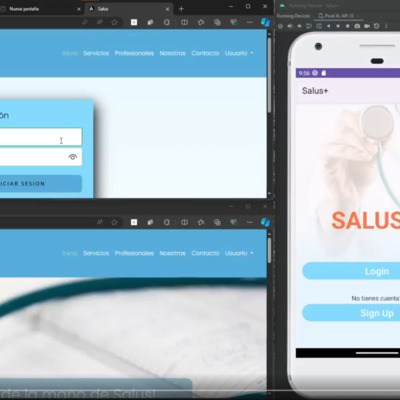The width and height of the screenshot is (400, 400).
Task: Select Running Devices tab in Android Studio
Action: pos(293,16)
